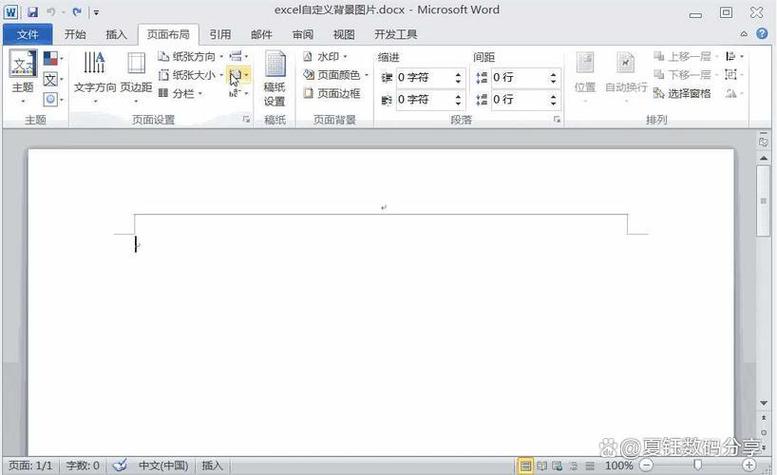This screenshot has height=475, width=777.
Task: Click zoom in plus button
Action: click(x=749, y=465)
